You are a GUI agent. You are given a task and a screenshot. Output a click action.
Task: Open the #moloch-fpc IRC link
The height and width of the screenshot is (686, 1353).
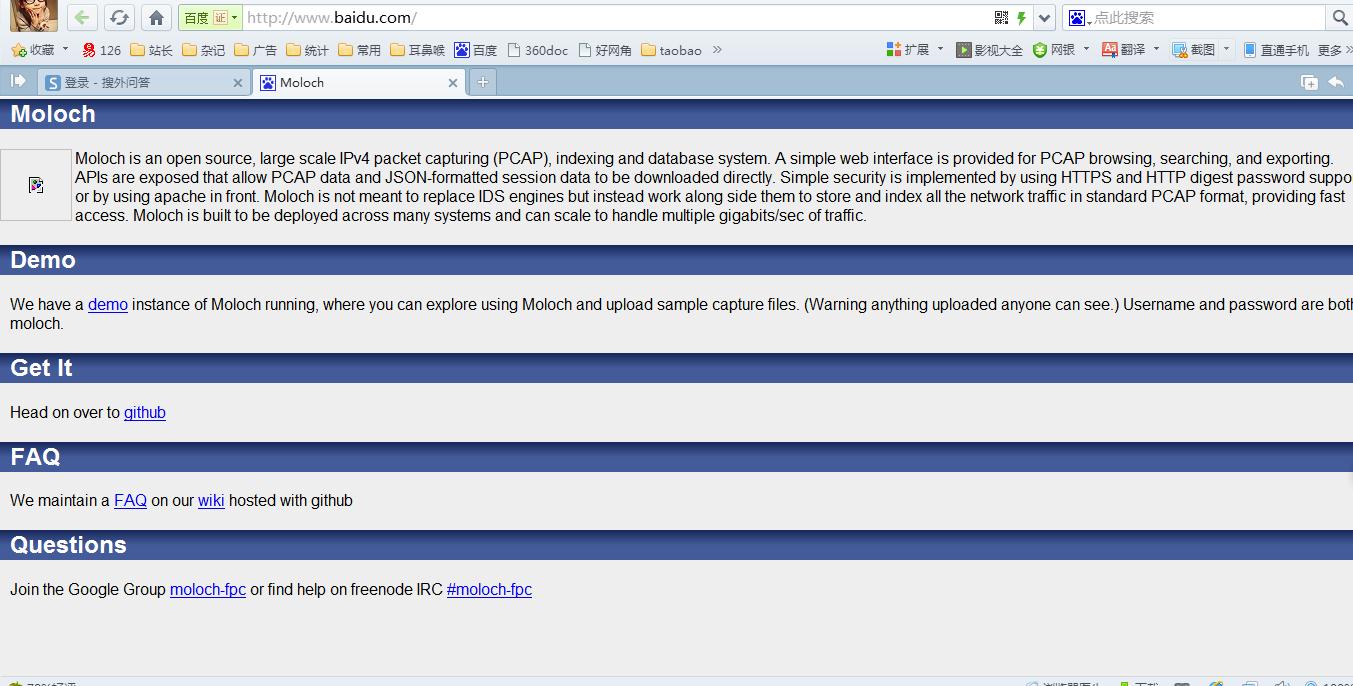489,589
